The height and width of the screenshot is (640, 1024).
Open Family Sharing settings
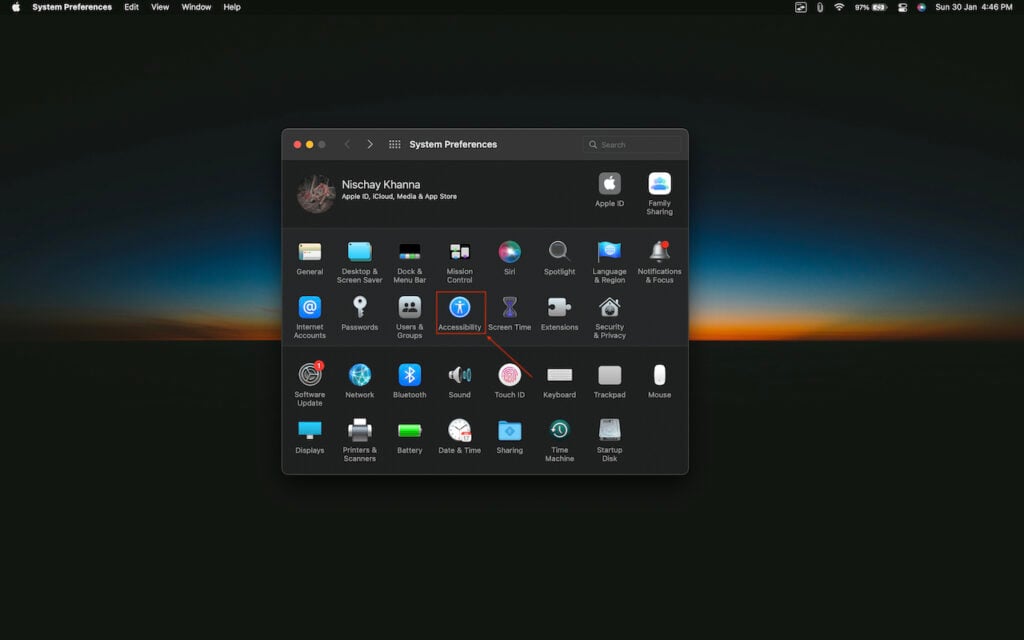(660, 194)
